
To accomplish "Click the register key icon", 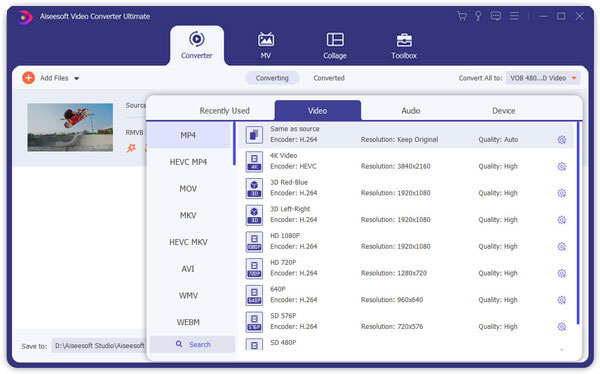I will point(478,16).
